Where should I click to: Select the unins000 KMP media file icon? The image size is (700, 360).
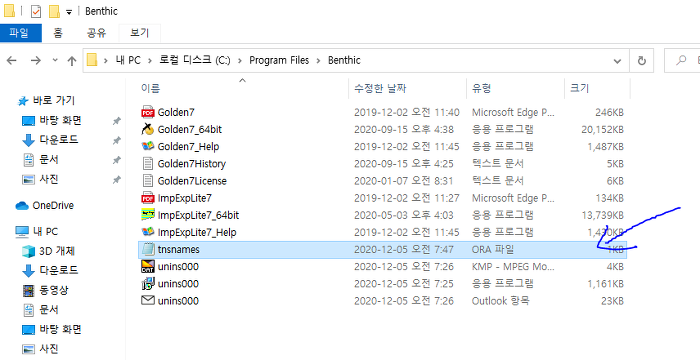tap(148, 266)
